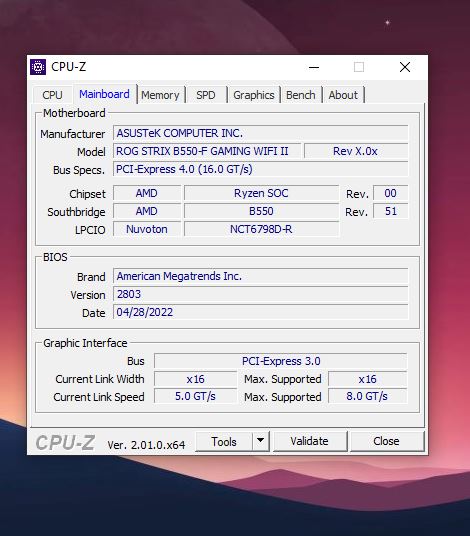
Task: Open the Graphics tab
Action: pyautogui.click(x=254, y=95)
